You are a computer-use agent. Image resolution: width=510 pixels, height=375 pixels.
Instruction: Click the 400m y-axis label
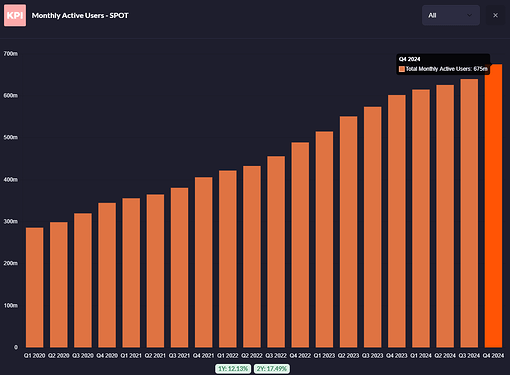(x=11, y=179)
